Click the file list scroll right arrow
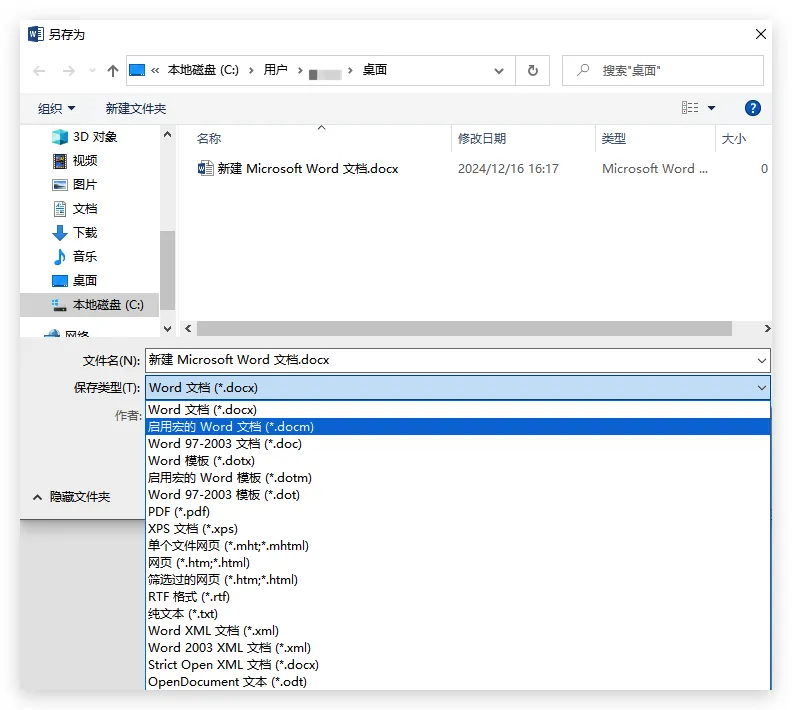792x710 pixels. [767, 329]
